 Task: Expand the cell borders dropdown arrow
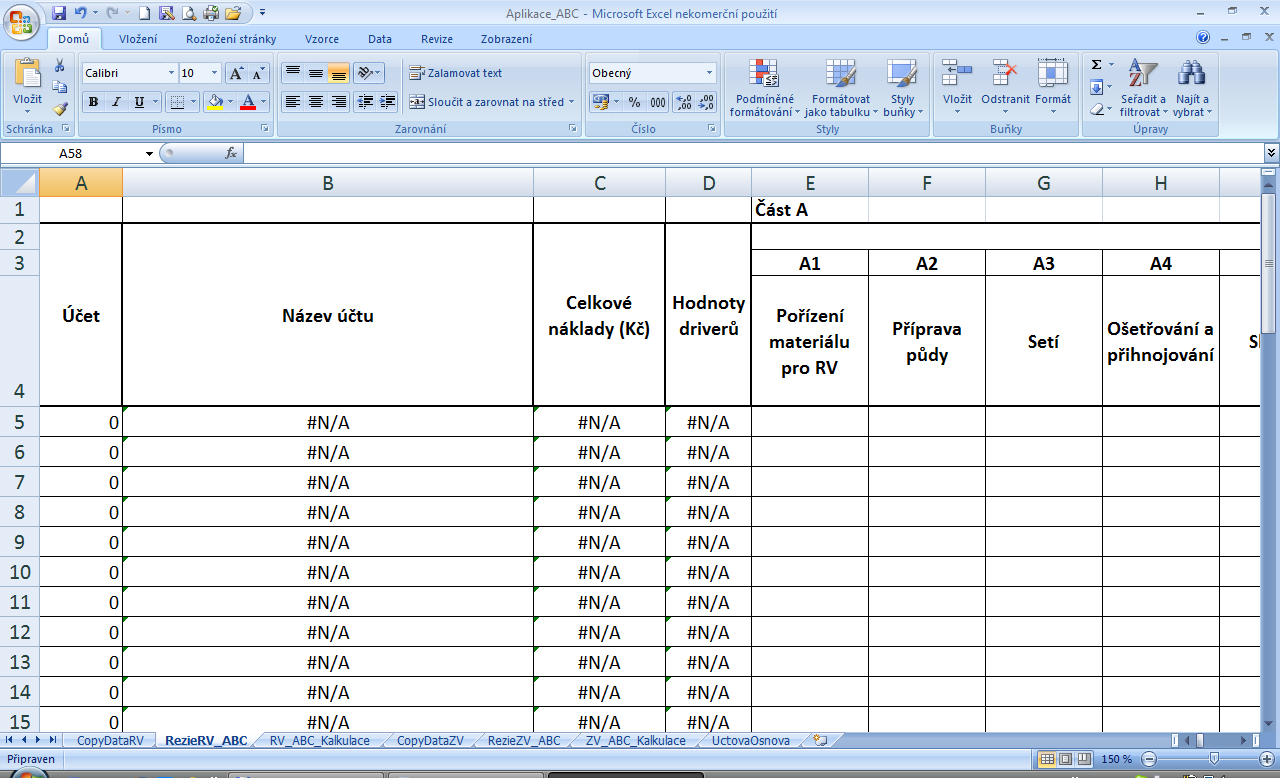pyautogui.click(x=194, y=101)
